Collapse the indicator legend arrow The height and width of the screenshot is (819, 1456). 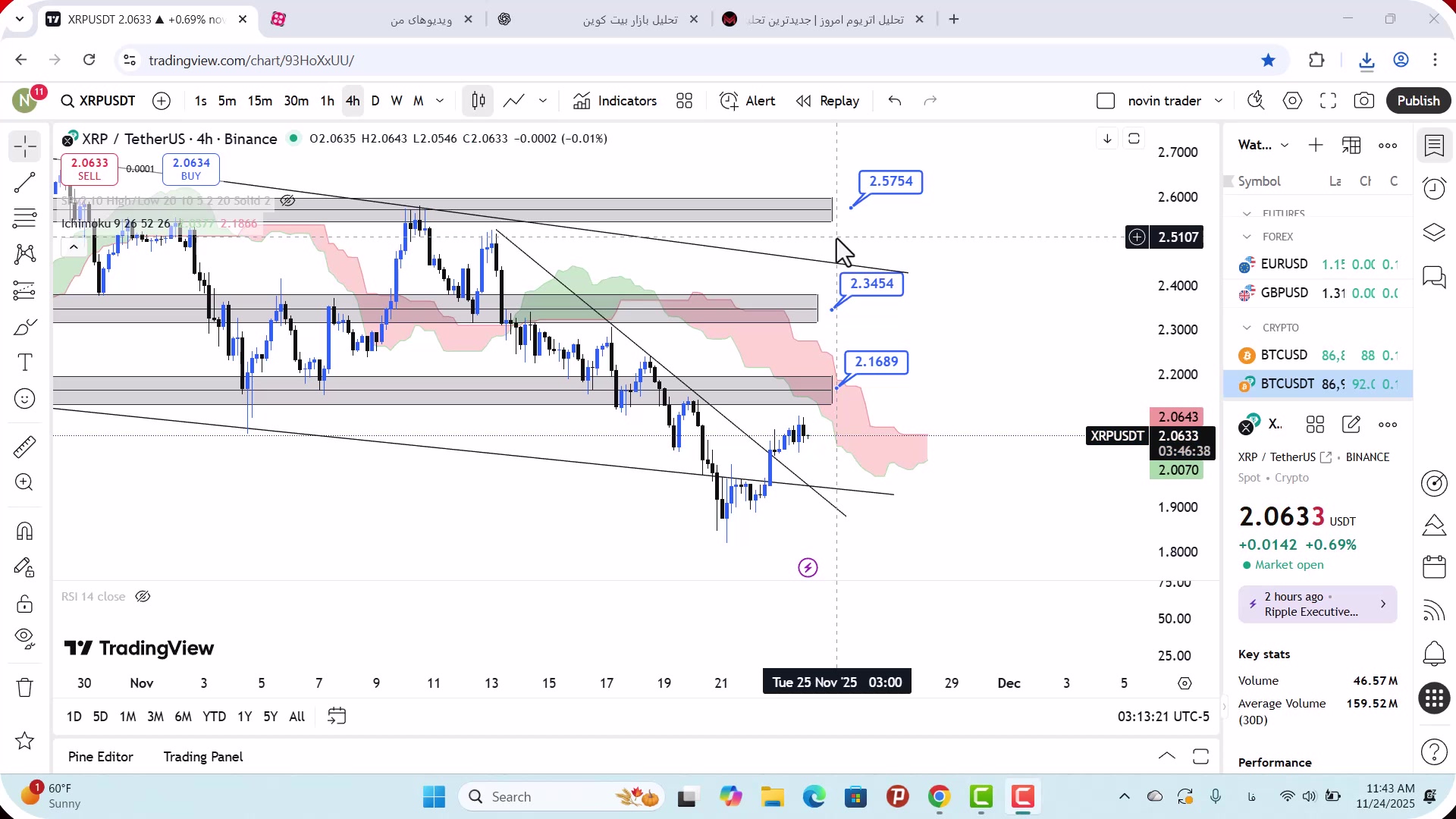74,247
